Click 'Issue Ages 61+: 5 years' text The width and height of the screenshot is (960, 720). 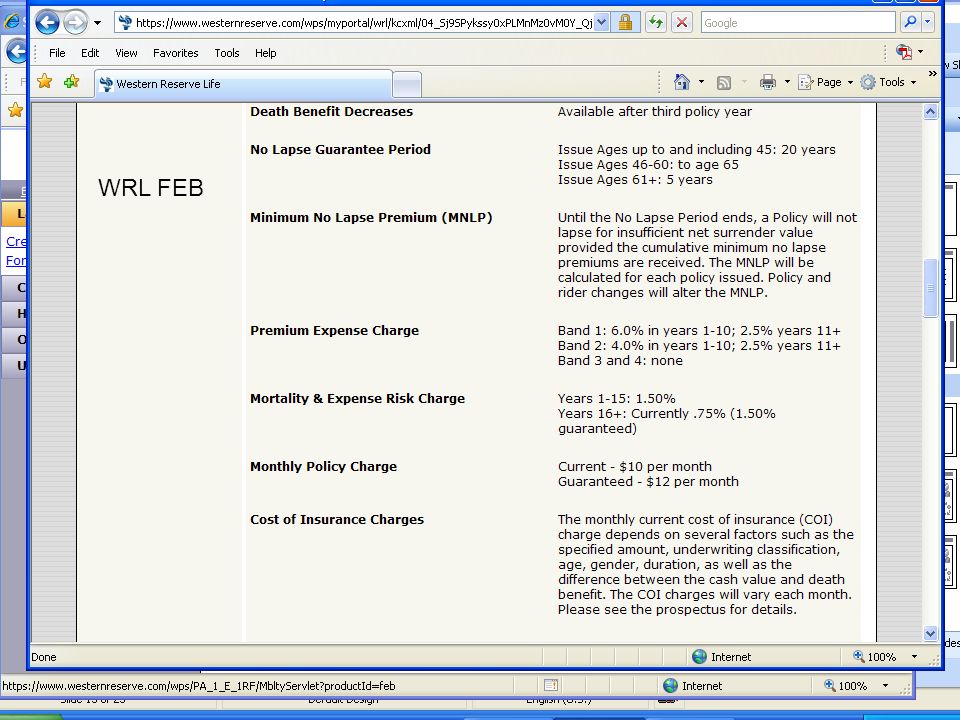[635, 180]
